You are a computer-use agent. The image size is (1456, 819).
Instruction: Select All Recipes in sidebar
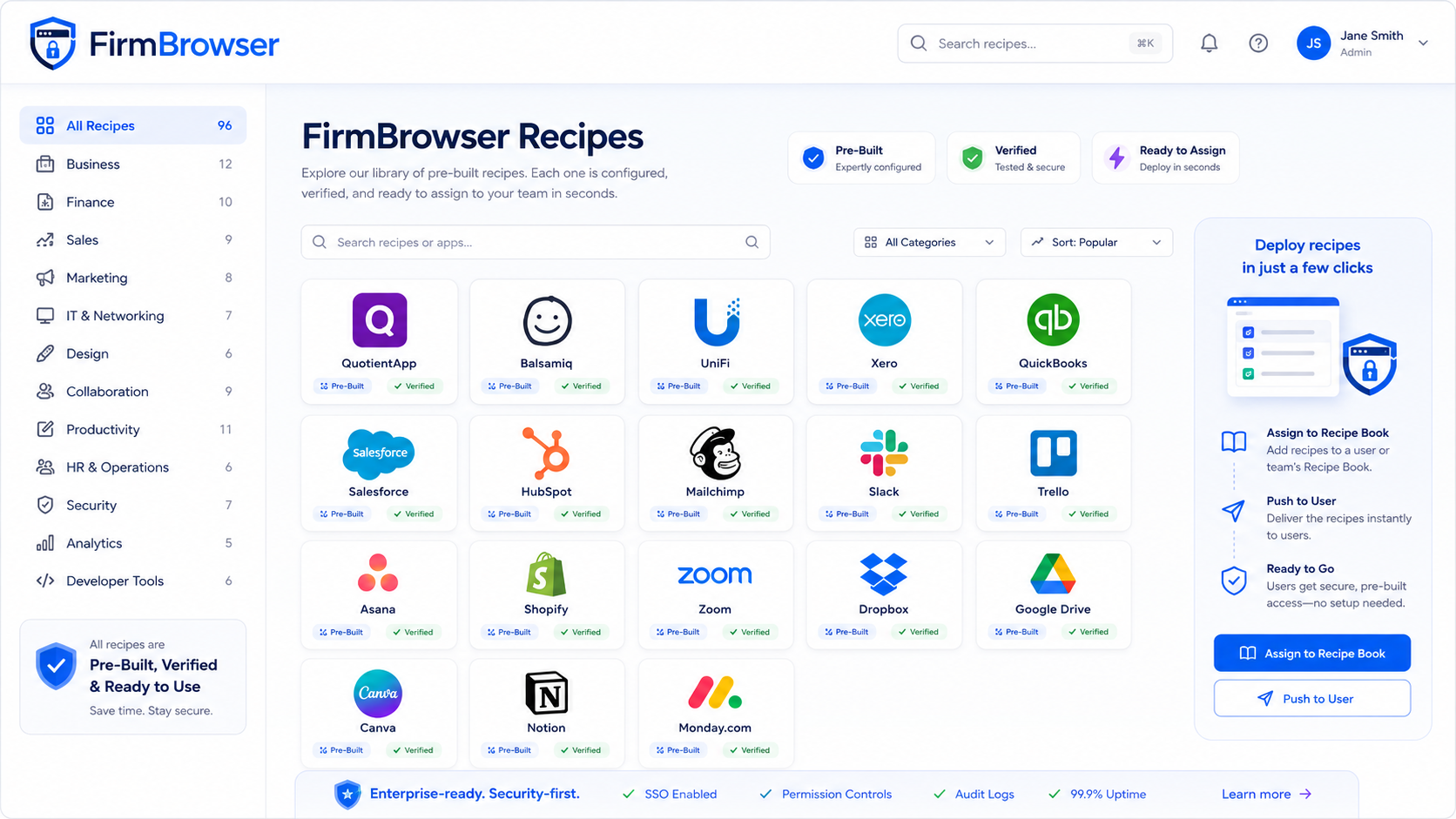coord(133,125)
